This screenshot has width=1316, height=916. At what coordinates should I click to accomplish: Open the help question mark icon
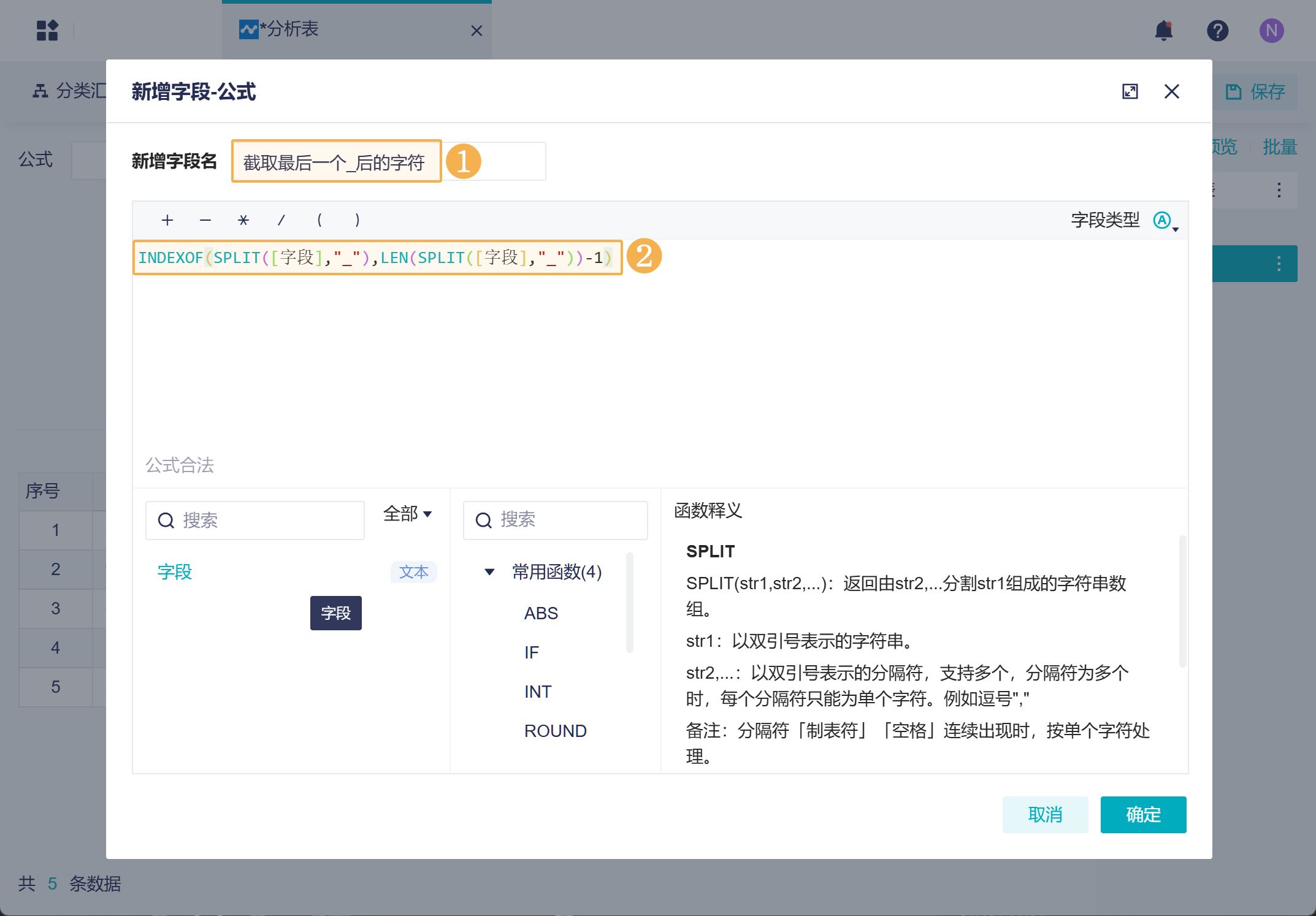pyautogui.click(x=1217, y=30)
